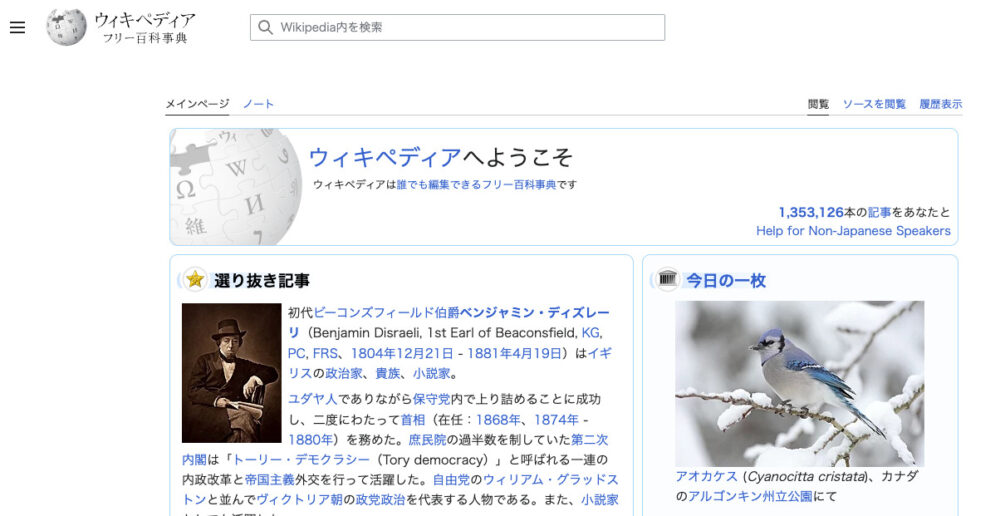Switch to the ノート tab
The width and height of the screenshot is (1000, 516).
(x=258, y=104)
